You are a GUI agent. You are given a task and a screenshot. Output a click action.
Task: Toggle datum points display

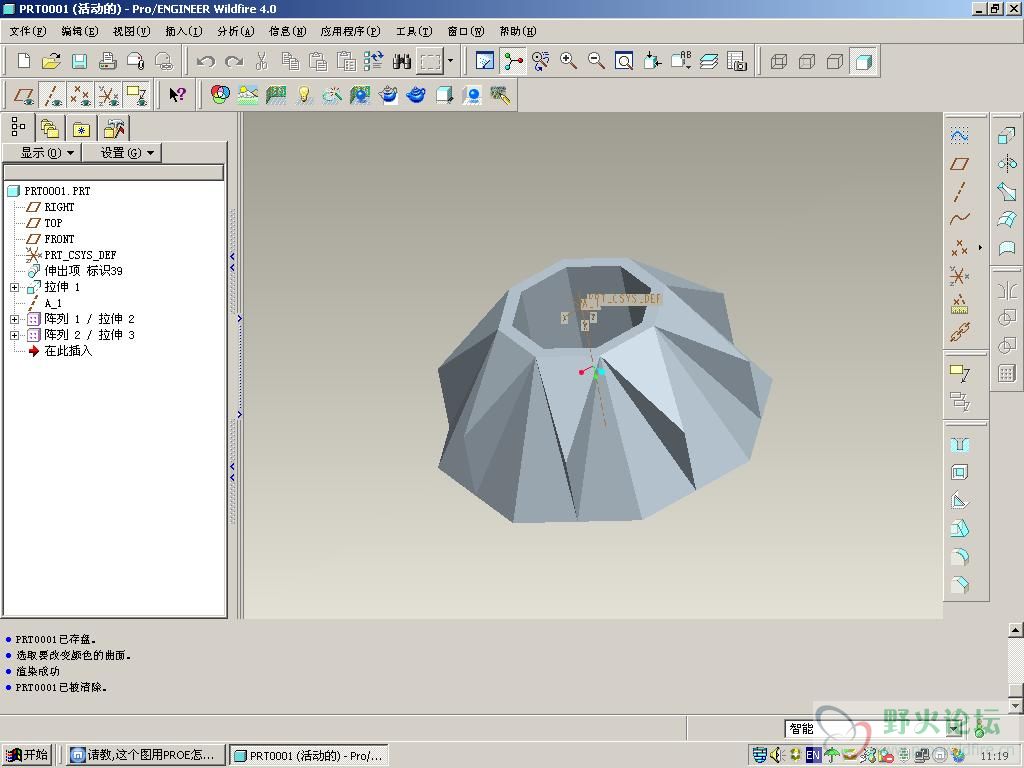click(x=80, y=95)
